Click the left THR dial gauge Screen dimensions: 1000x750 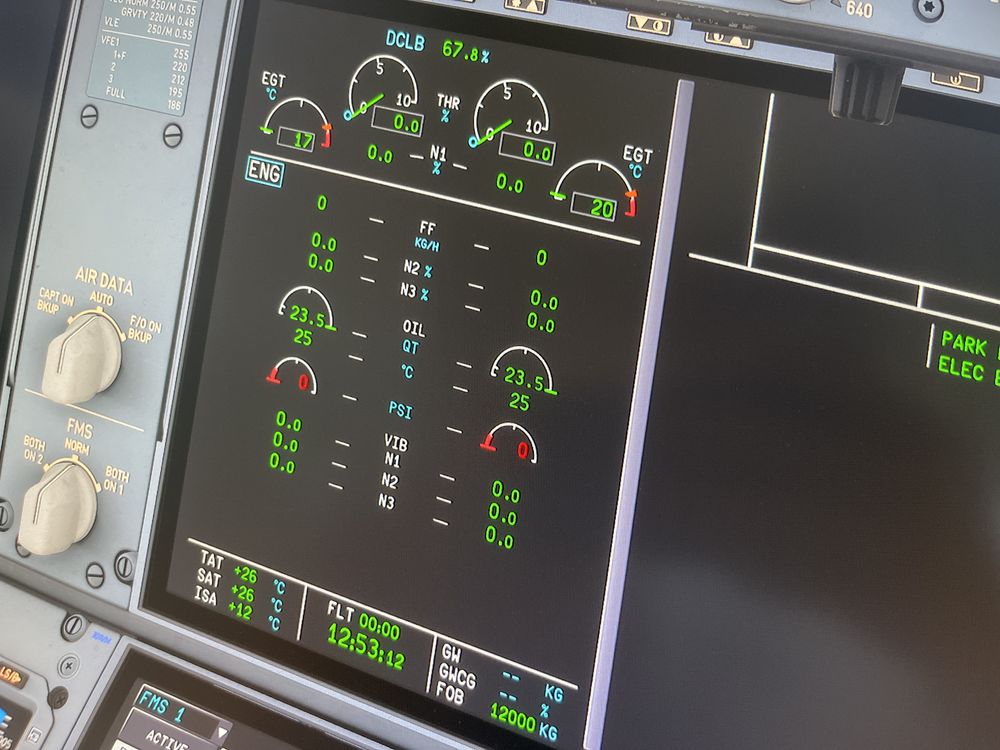pos(384,97)
